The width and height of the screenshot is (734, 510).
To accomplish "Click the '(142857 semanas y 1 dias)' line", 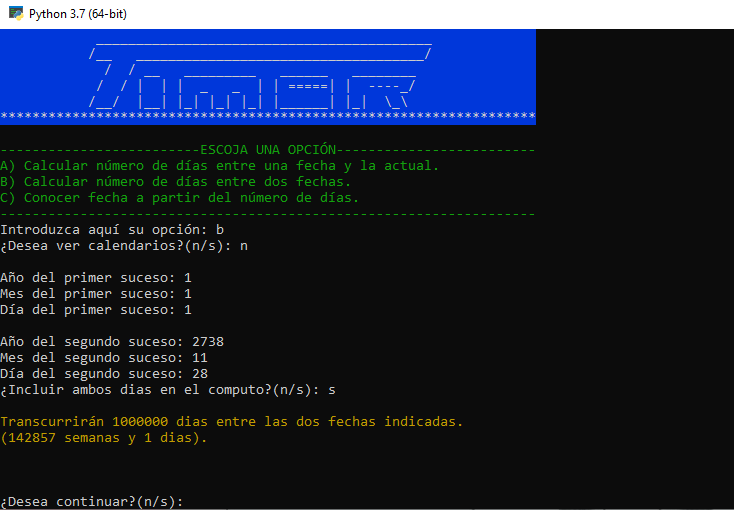I will tap(103, 438).
